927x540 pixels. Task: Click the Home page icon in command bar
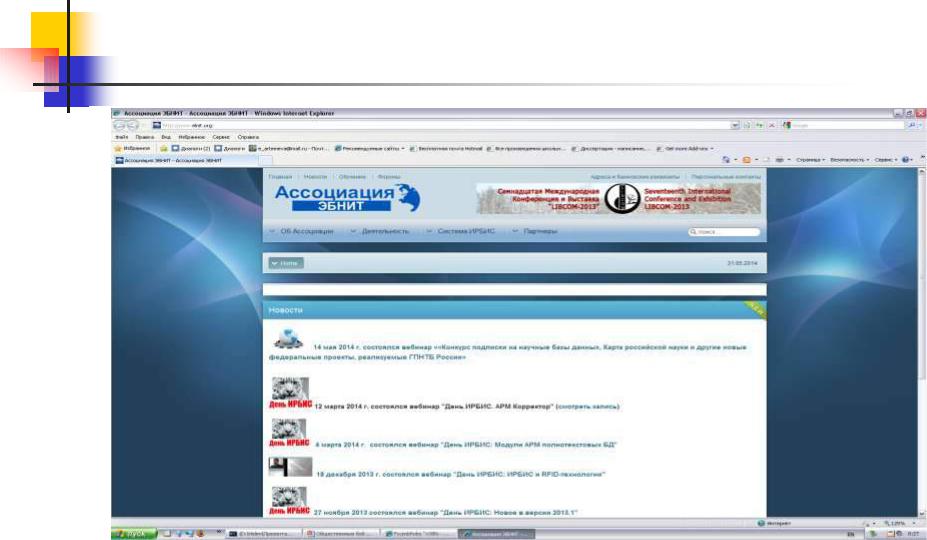click(x=726, y=160)
